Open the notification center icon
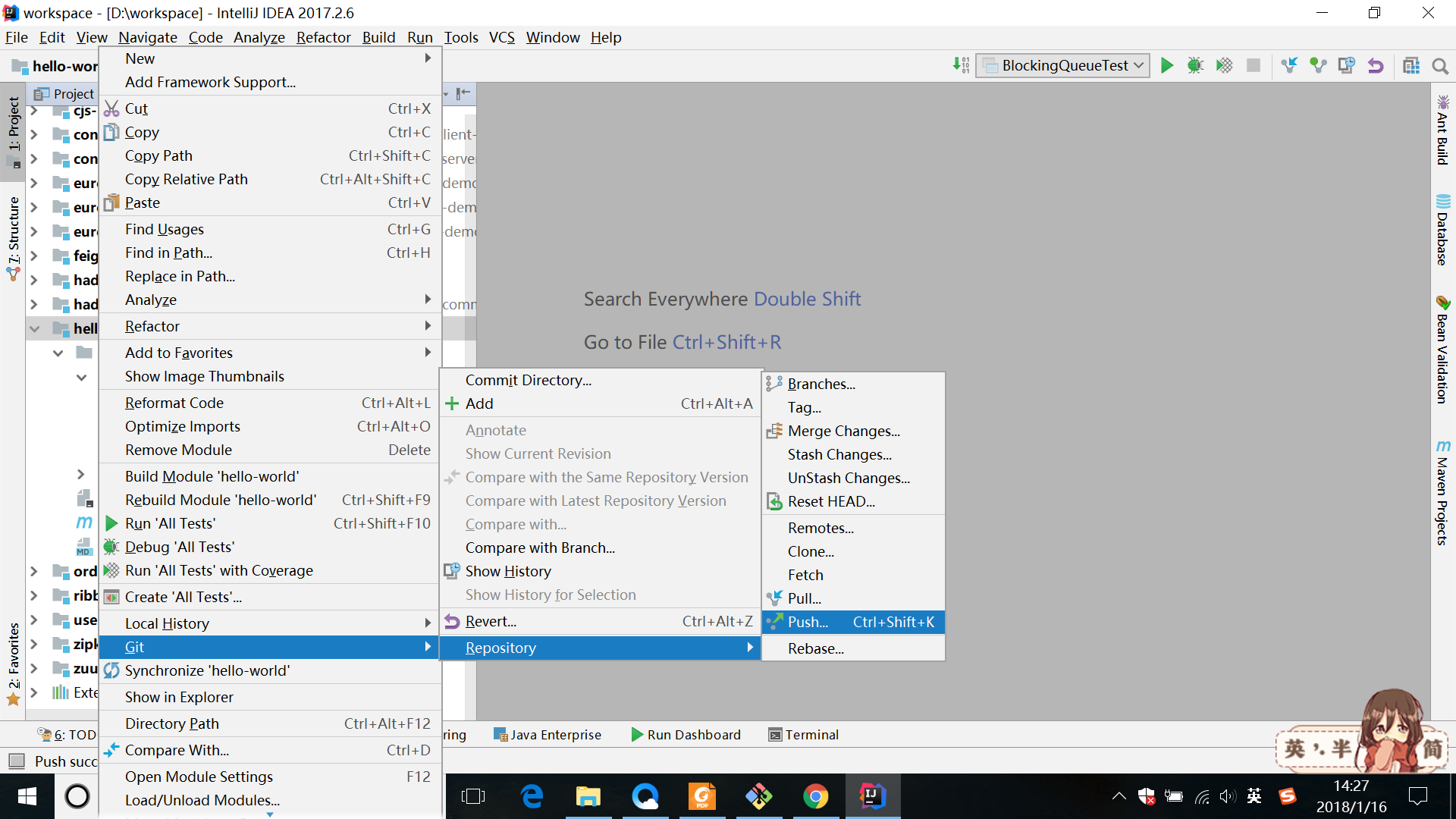The height and width of the screenshot is (819, 1456). [x=1417, y=796]
